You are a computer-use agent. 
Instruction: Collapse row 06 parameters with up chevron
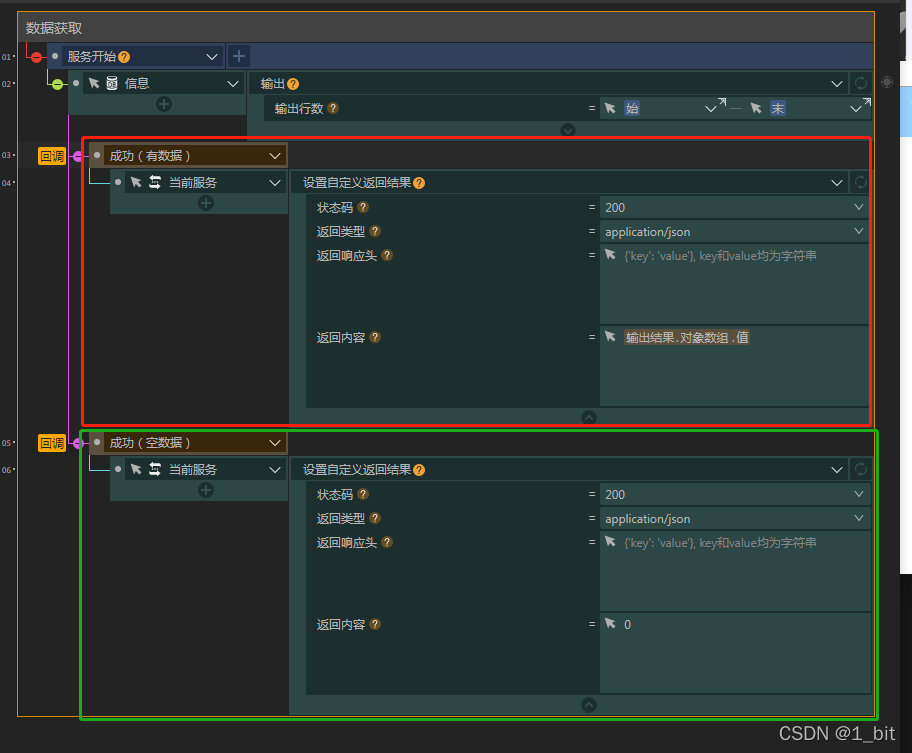tap(589, 705)
